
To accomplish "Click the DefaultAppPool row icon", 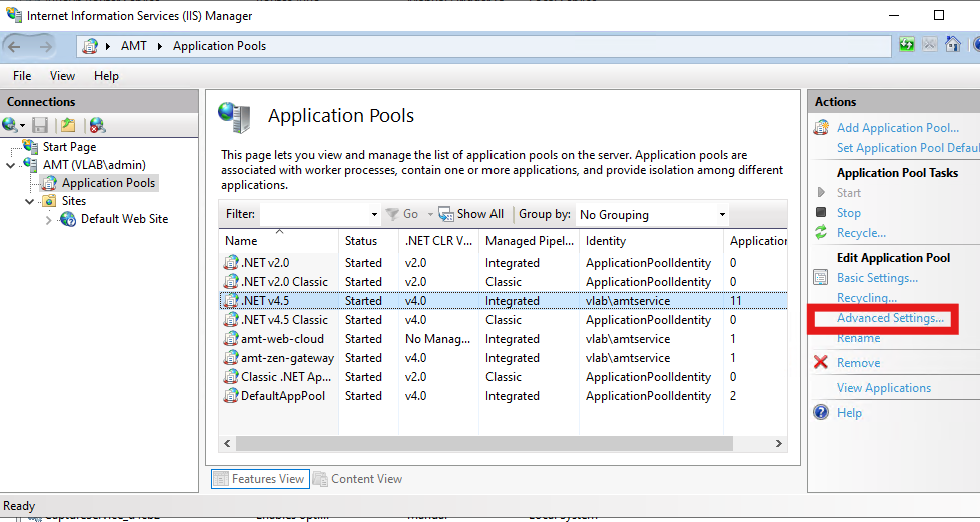I will tap(231, 396).
